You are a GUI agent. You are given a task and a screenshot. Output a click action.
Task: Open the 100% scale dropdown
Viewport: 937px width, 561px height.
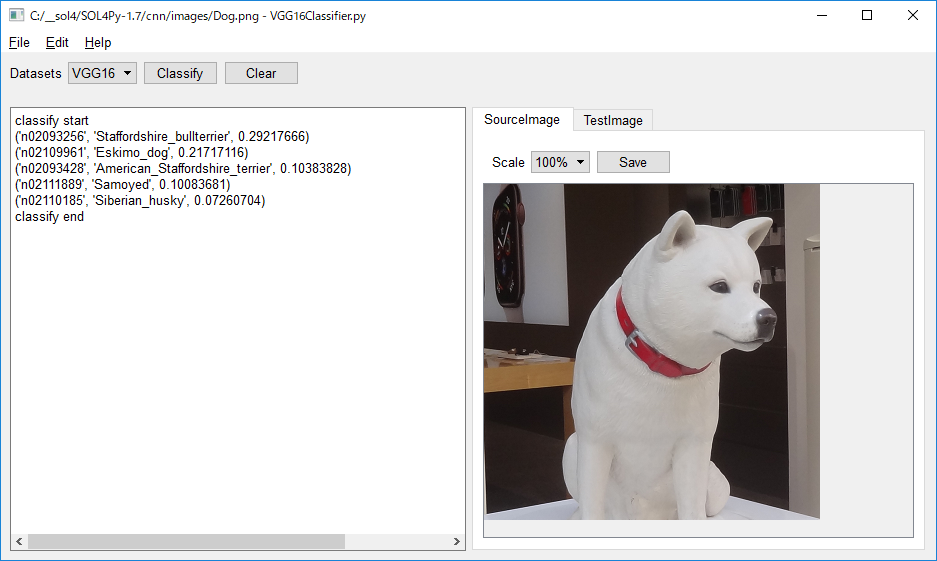[x=560, y=162]
